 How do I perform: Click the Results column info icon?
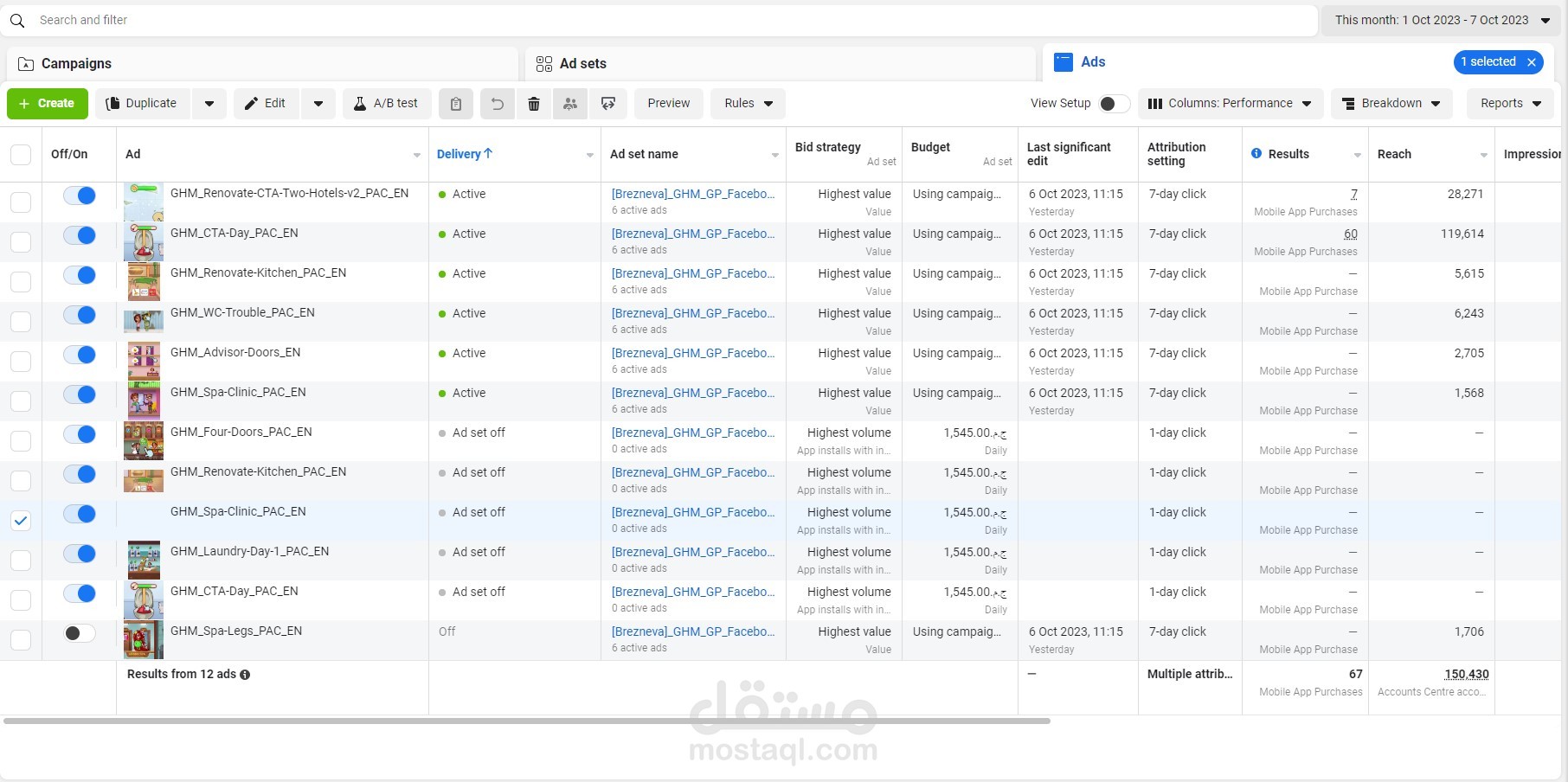pyautogui.click(x=1256, y=153)
